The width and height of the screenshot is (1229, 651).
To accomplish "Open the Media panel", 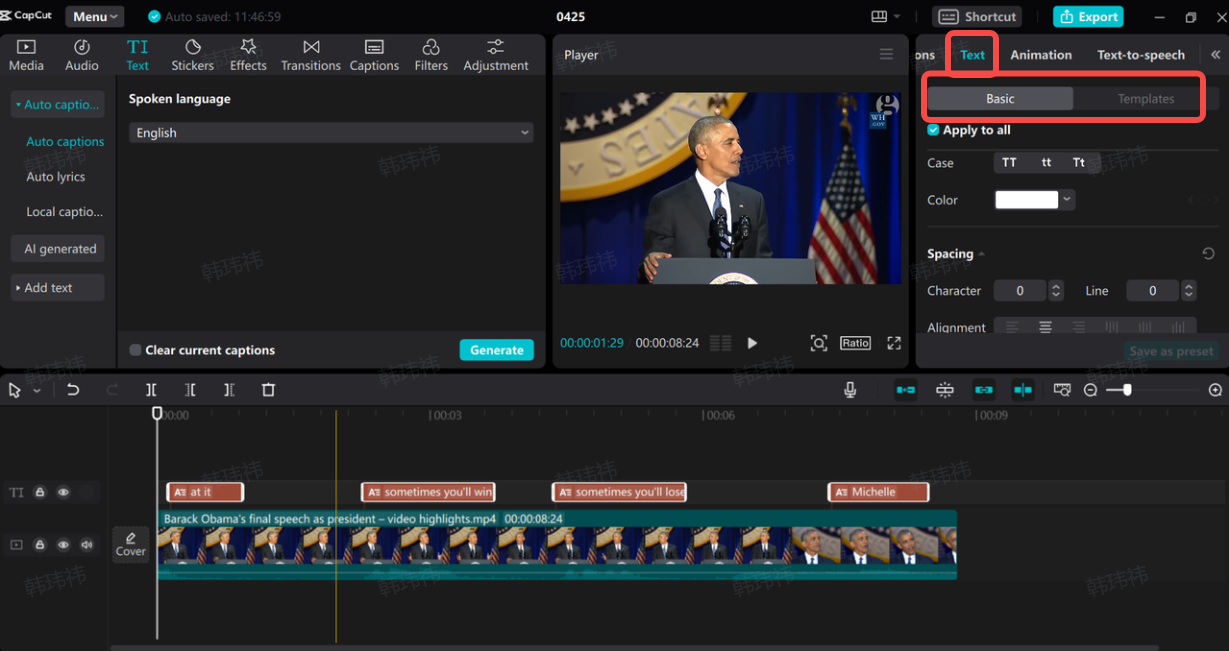I will click(x=26, y=55).
